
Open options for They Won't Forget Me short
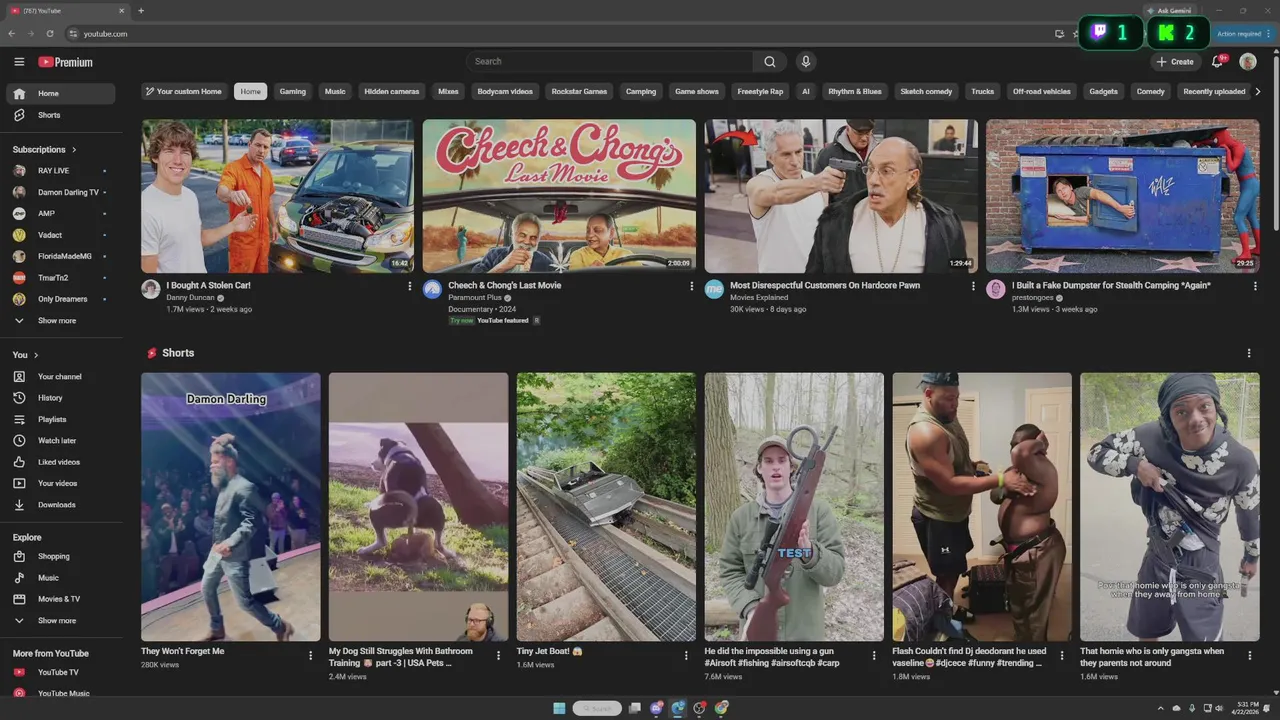(x=310, y=656)
